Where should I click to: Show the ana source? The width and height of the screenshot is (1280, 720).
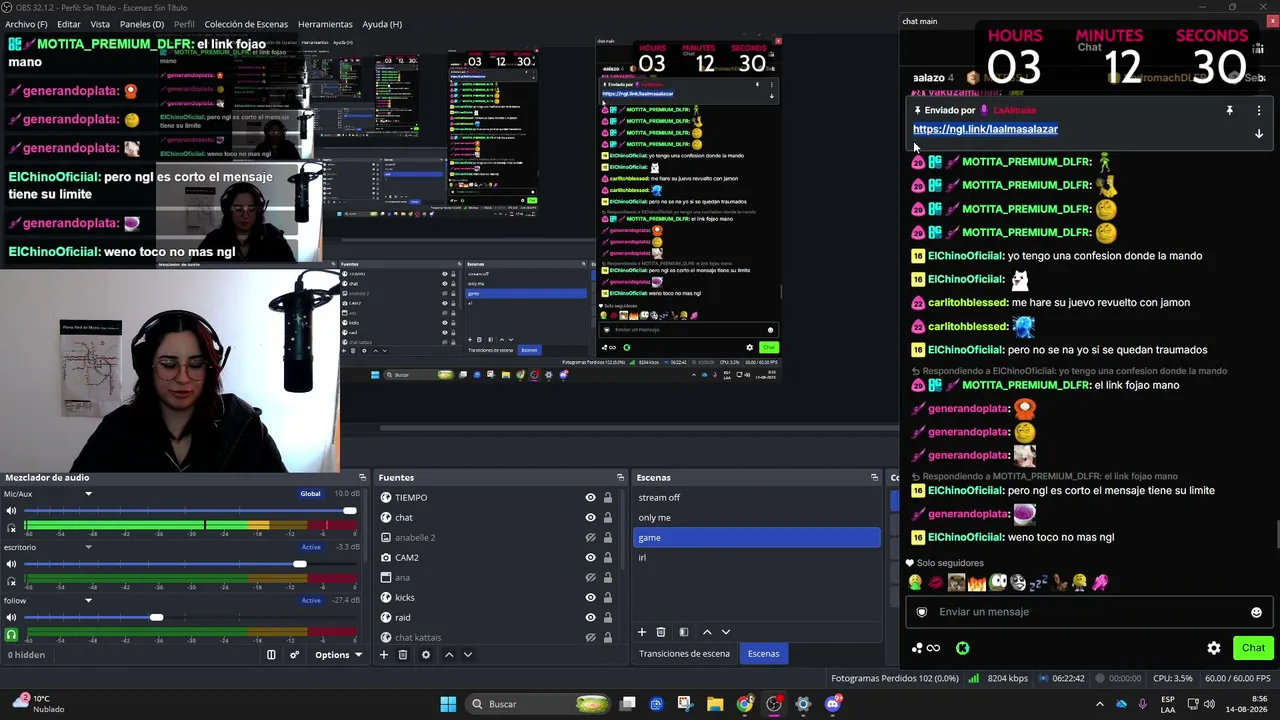tap(590, 578)
